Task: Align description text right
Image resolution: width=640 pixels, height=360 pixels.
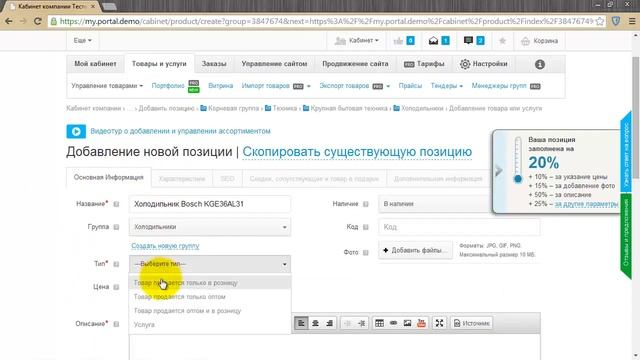Action: [x=329, y=323]
